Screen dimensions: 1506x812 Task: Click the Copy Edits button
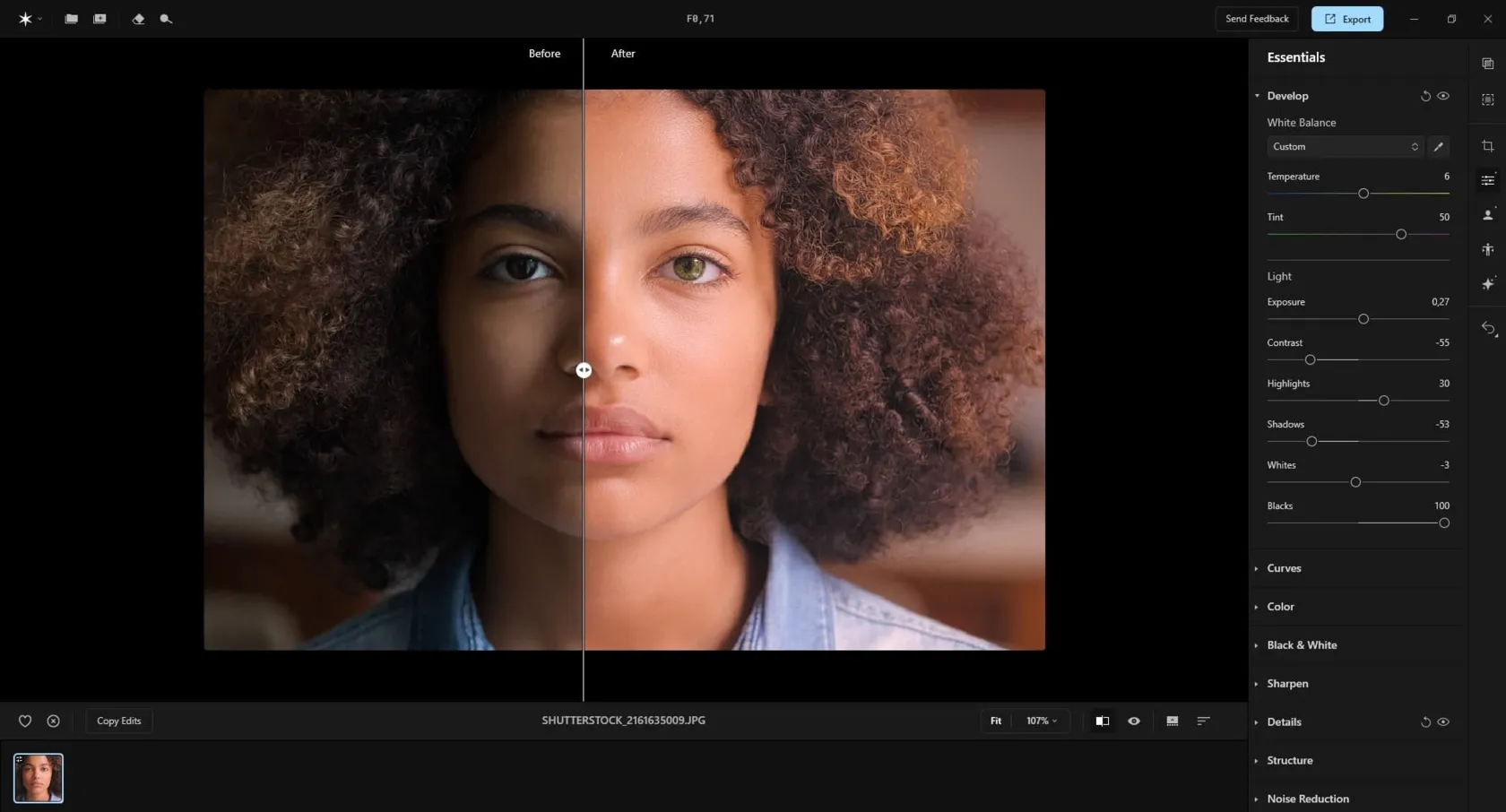[119, 721]
